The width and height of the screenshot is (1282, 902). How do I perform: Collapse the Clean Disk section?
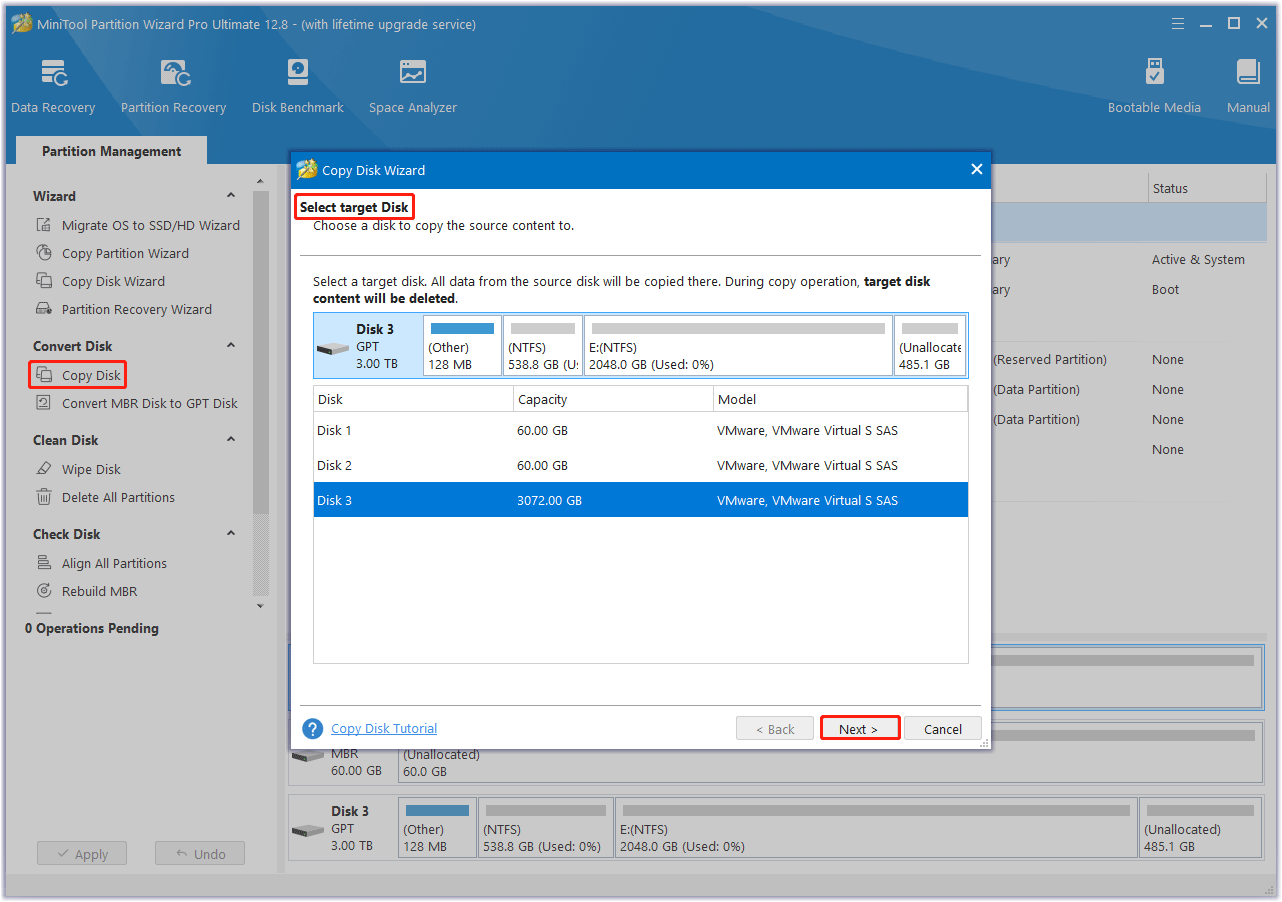pos(230,439)
